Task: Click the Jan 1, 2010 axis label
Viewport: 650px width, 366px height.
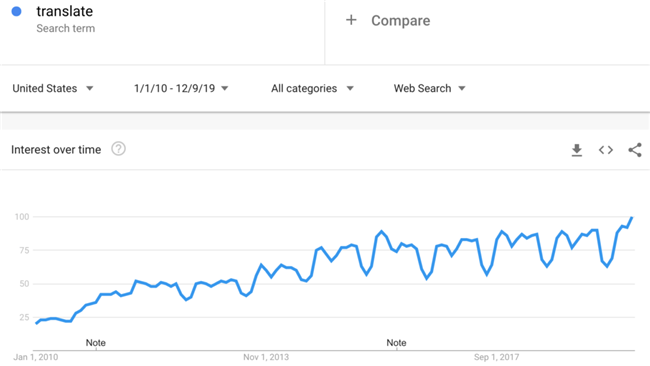Action: pos(36,357)
